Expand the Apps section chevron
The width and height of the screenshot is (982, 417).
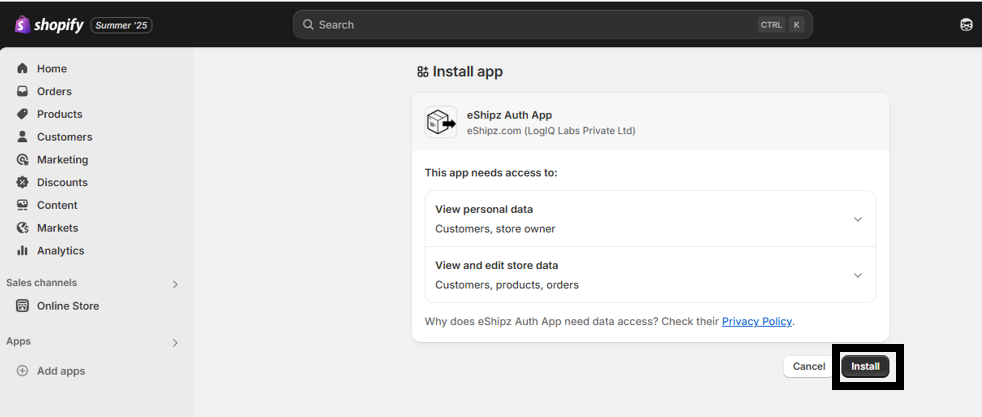coord(175,343)
